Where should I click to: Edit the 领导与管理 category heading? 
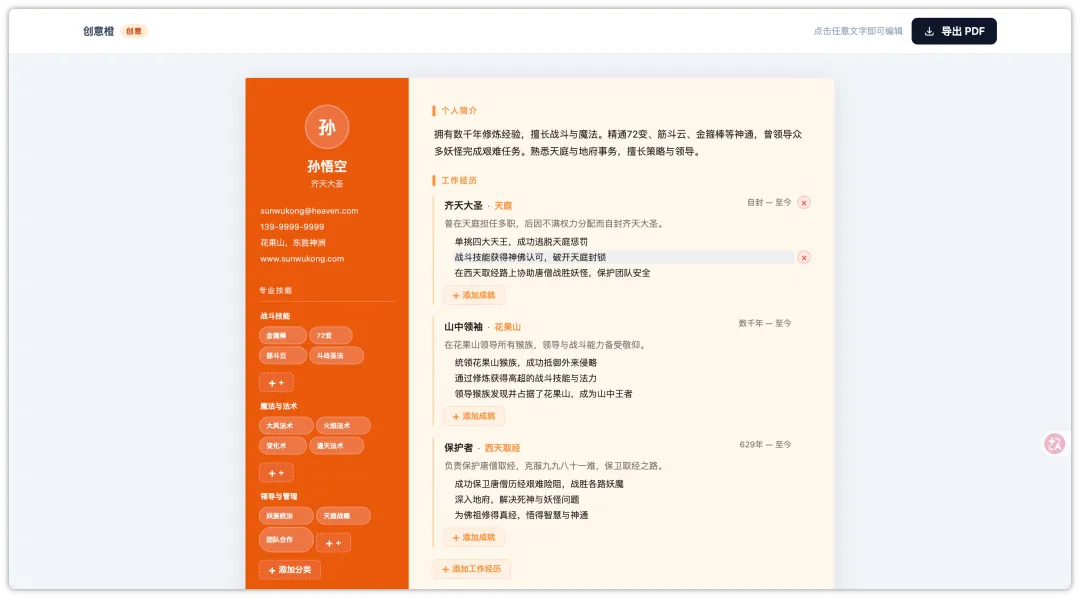(x=278, y=497)
